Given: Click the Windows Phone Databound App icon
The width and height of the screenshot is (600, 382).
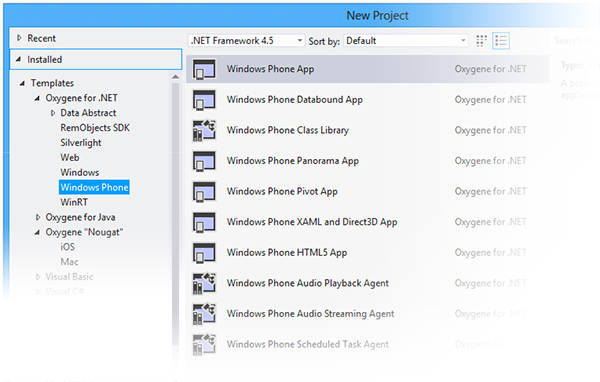Looking at the screenshot, I should point(204,100).
